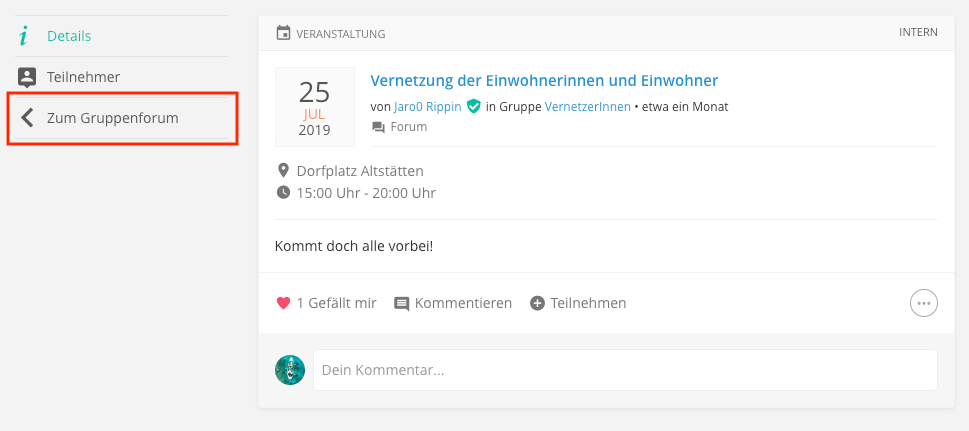Click the clock icon beside event time

pos(283,193)
